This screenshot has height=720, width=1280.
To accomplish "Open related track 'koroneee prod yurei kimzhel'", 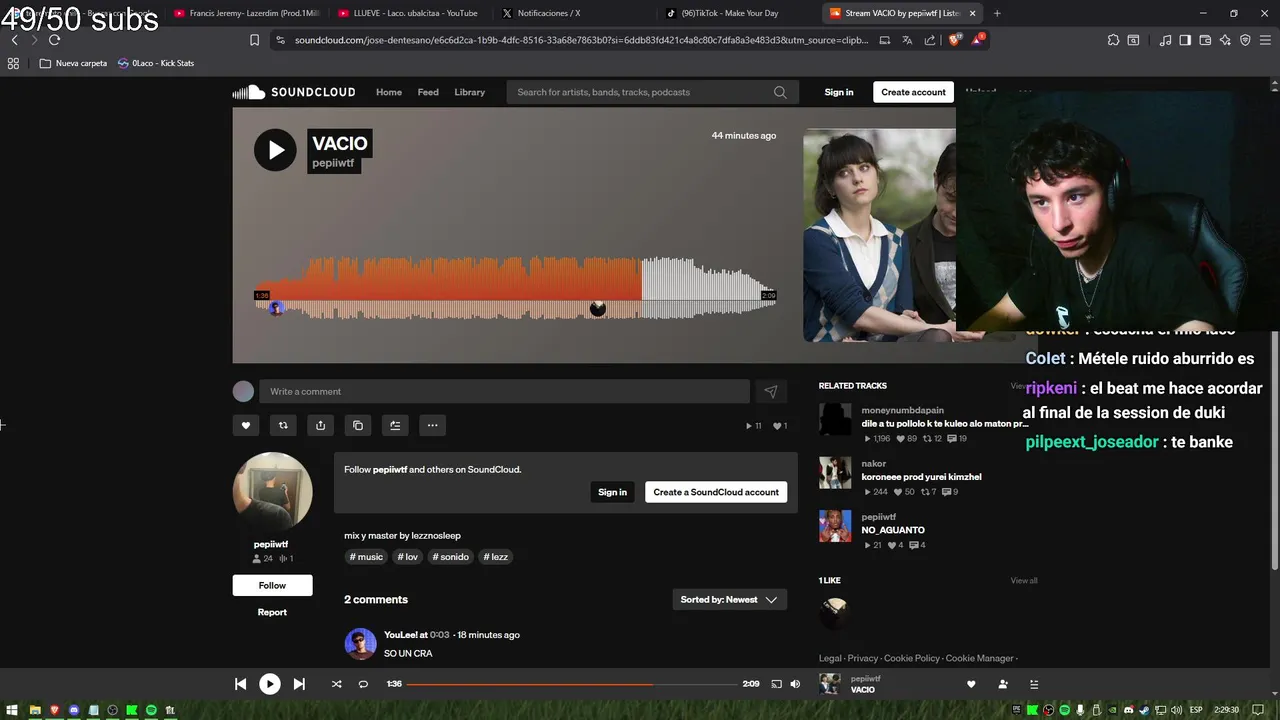I will click(x=921, y=477).
